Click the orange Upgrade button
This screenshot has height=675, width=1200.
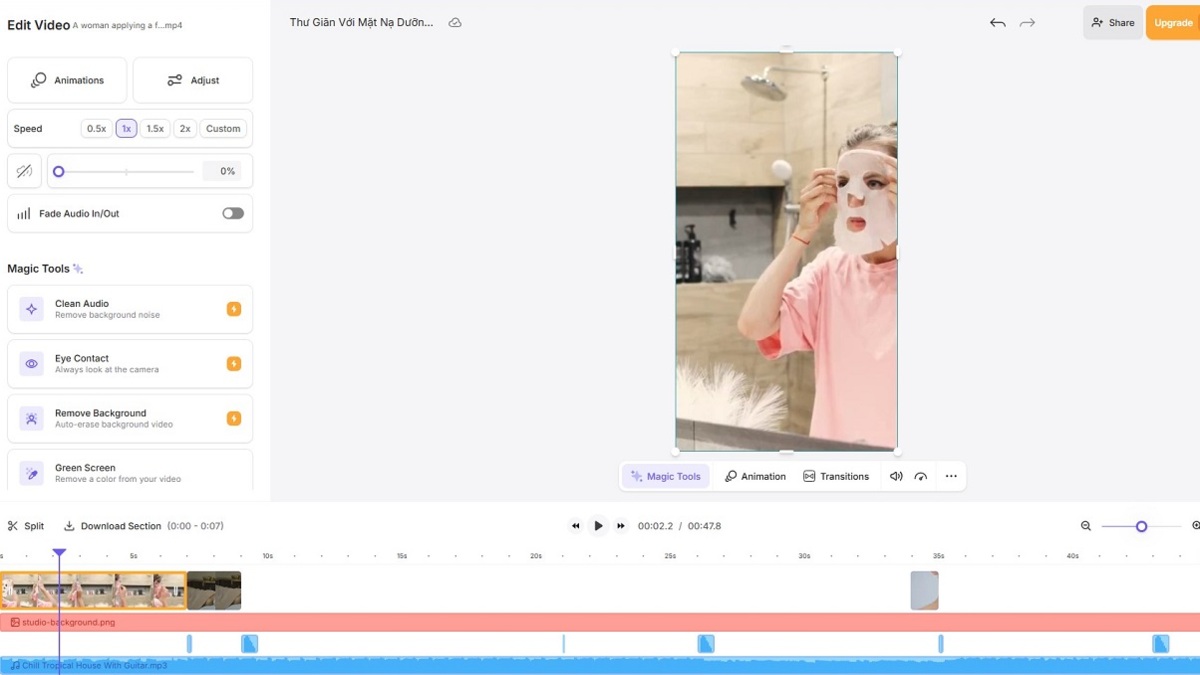(1172, 22)
